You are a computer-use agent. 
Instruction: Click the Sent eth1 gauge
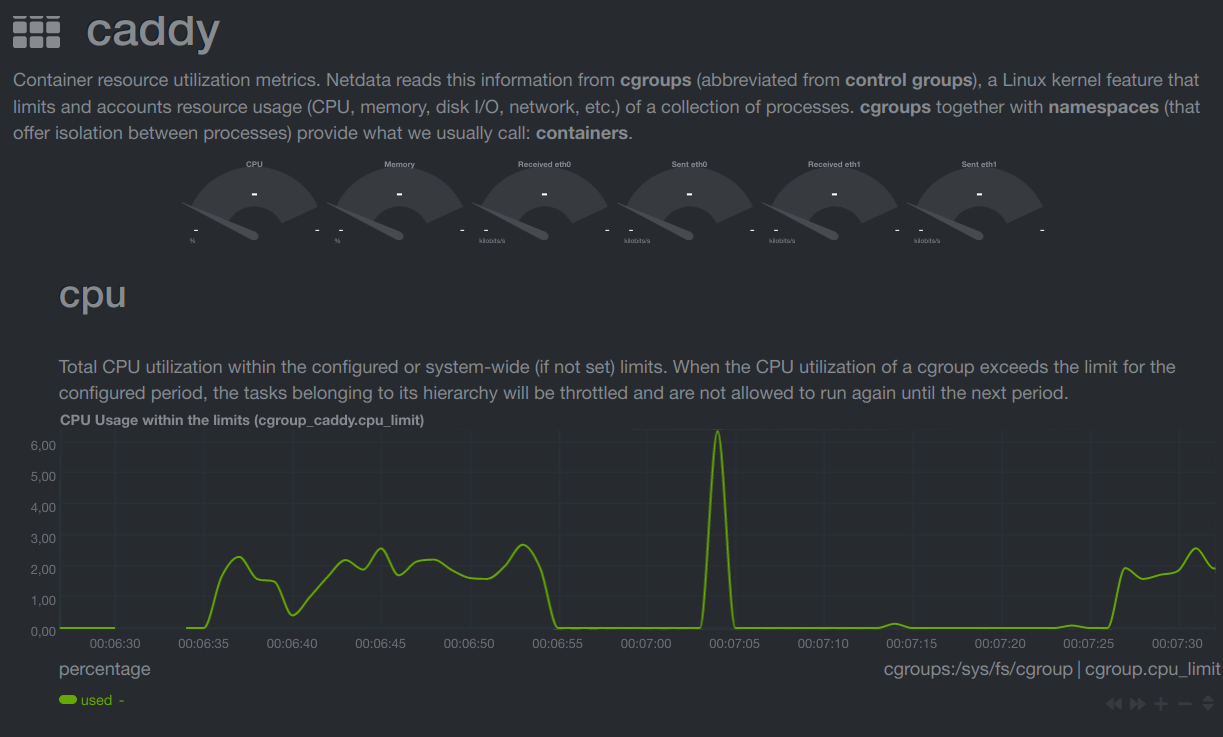(x=978, y=200)
